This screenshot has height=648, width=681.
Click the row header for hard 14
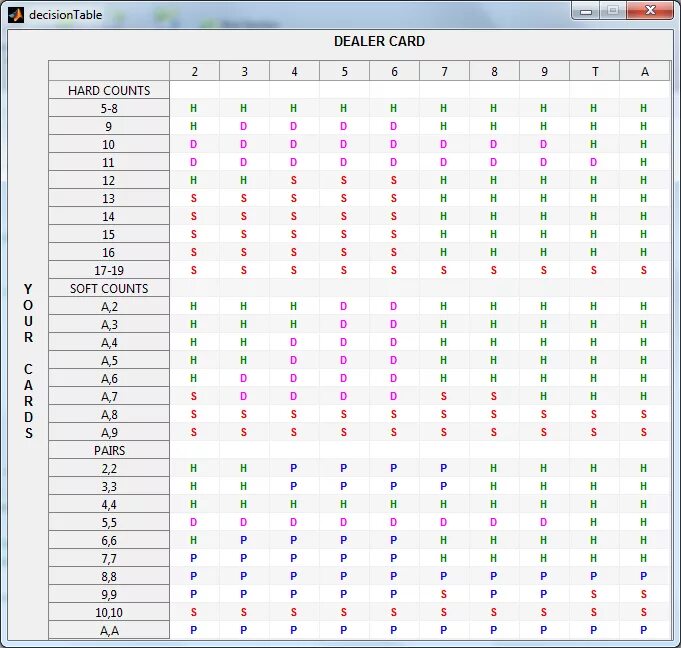(109, 216)
